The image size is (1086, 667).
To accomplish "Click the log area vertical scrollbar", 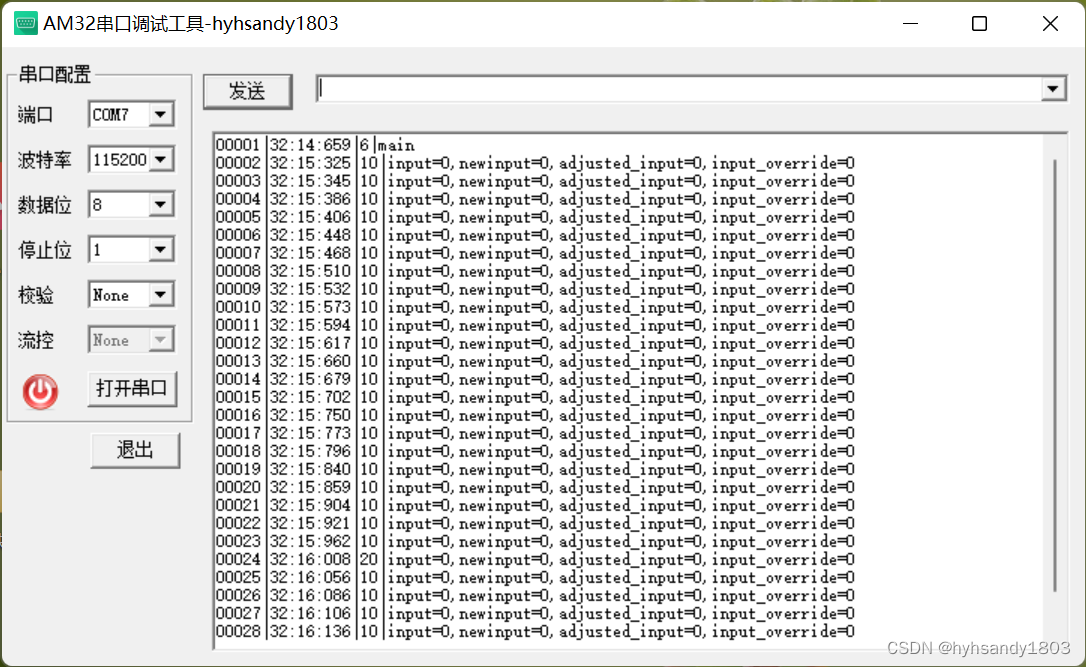I will 1055,375.
